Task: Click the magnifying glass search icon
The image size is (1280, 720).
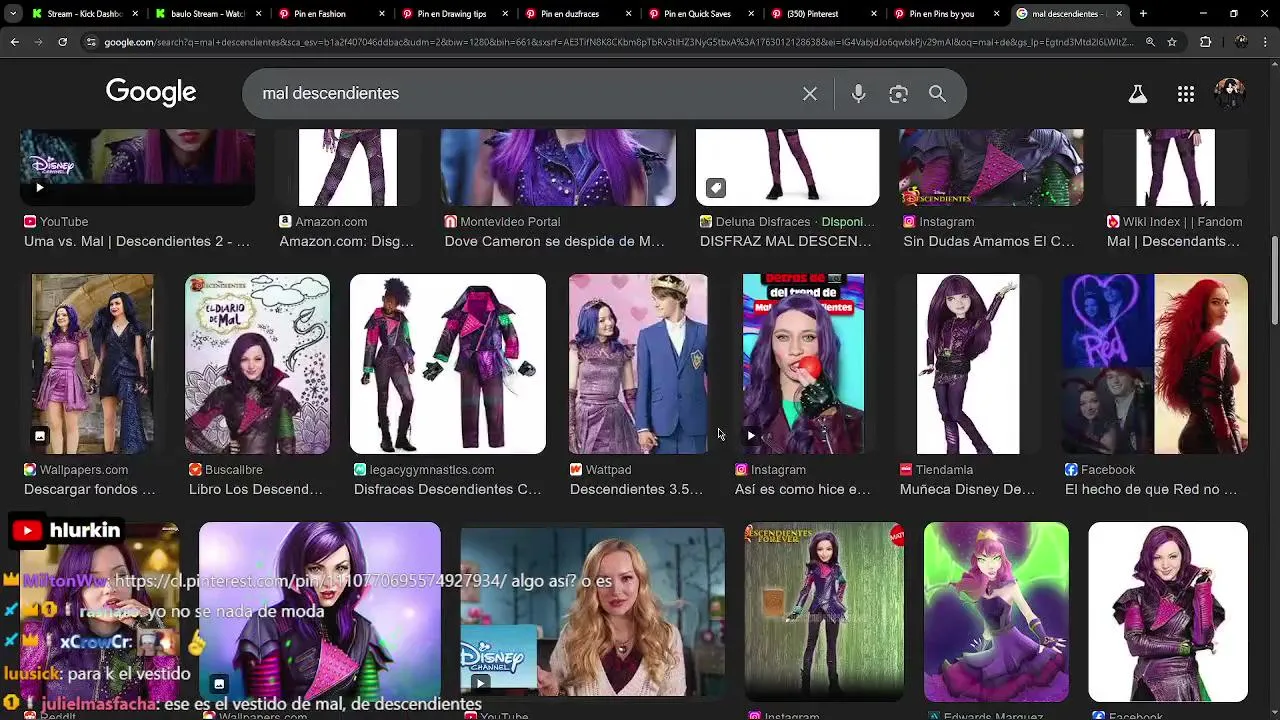Action: point(937,93)
